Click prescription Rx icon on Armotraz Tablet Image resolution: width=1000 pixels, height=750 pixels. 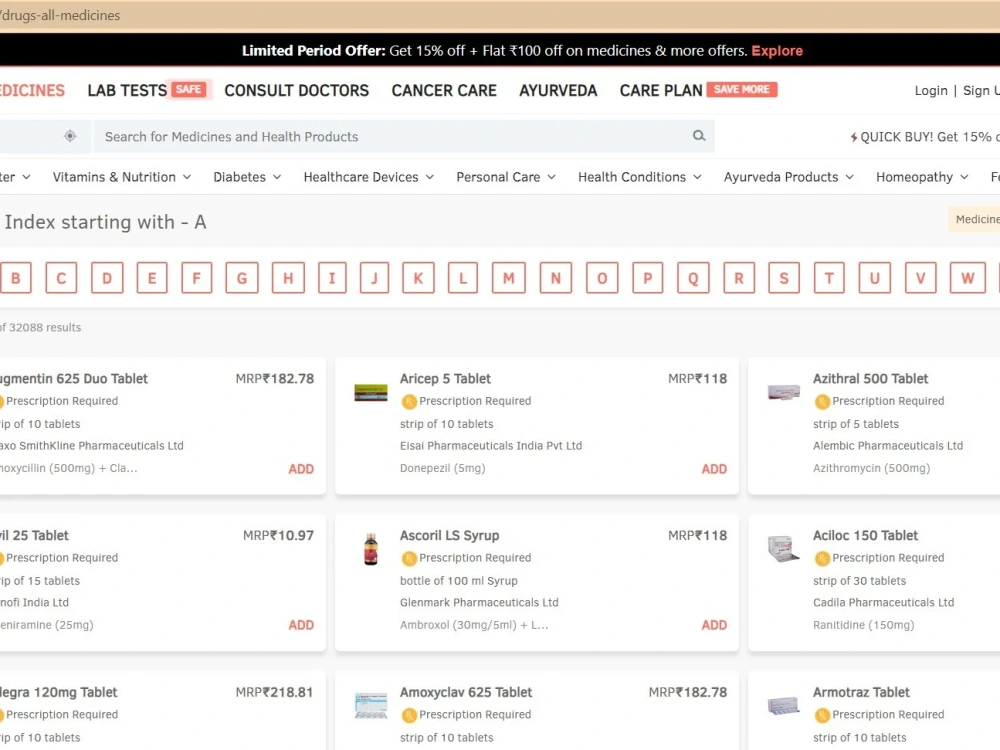[822, 715]
